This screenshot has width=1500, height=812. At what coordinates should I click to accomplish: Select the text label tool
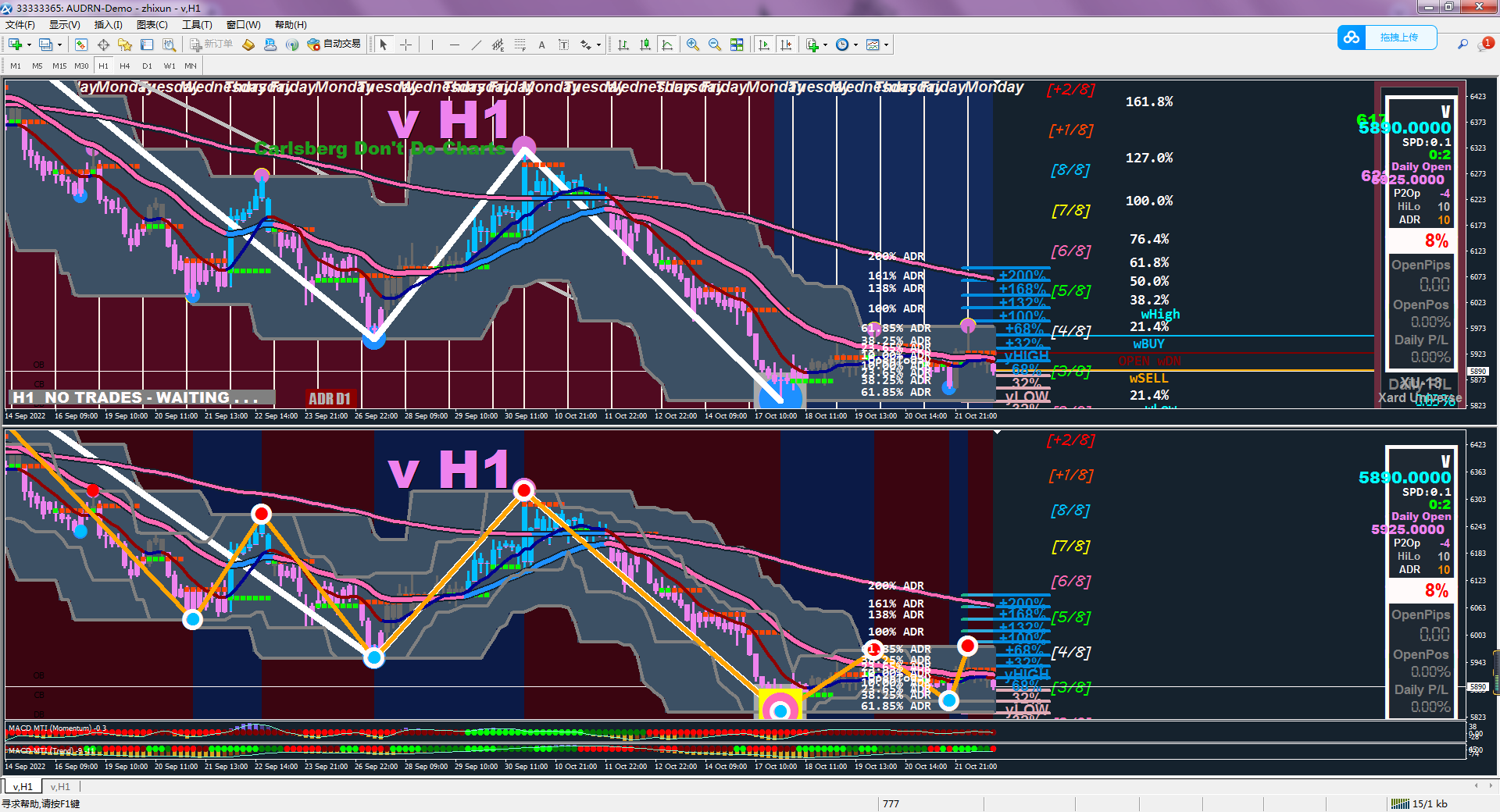pyautogui.click(x=563, y=45)
